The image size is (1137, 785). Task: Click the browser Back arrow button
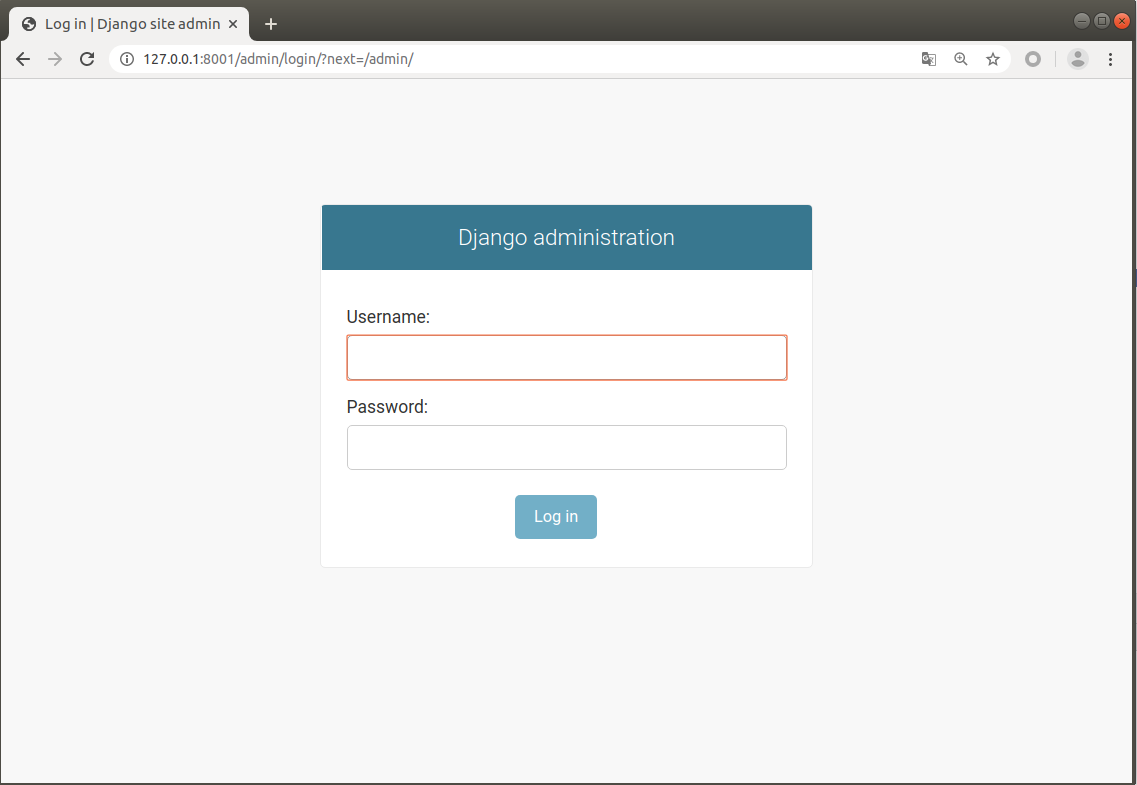pyautogui.click(x=23, y=59)
